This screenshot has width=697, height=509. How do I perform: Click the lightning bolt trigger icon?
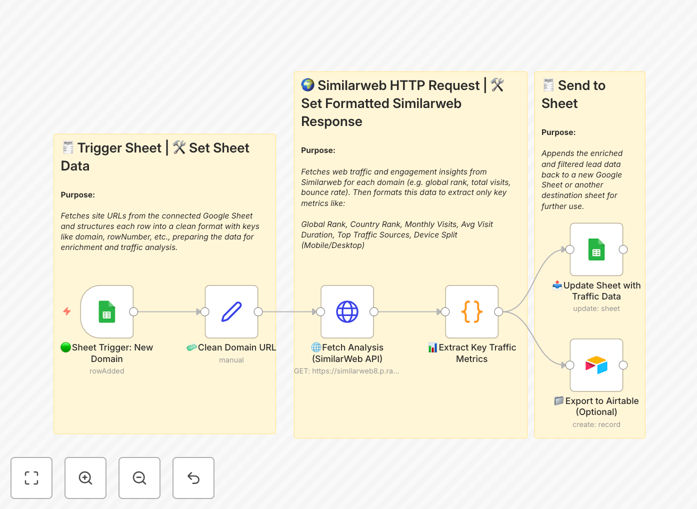[67, 311]
